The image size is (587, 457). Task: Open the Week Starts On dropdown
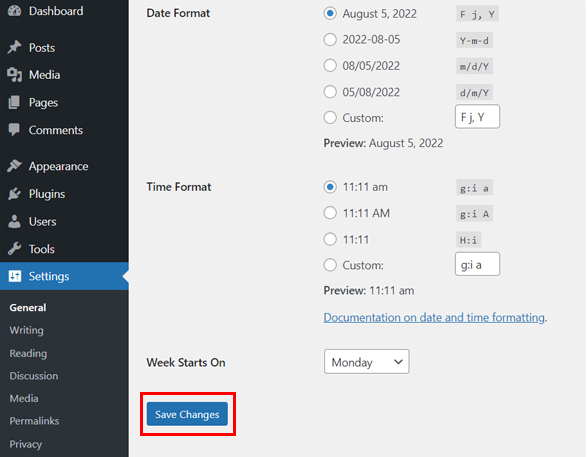click(367, 362)
